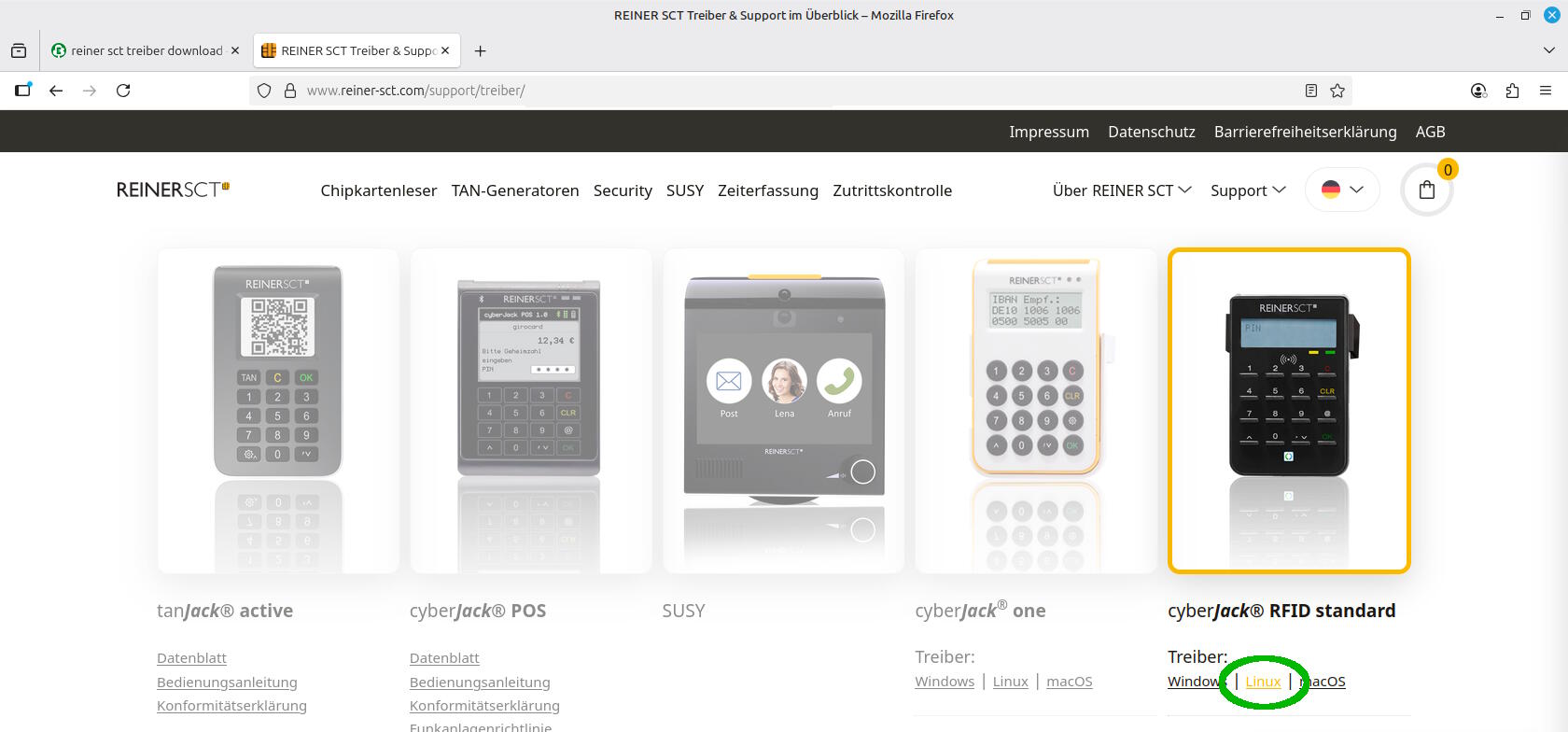Open cyberJack POS Bedienungsanleitung link
This screenshot has width=1568, height=732.
tap(480, 683)
